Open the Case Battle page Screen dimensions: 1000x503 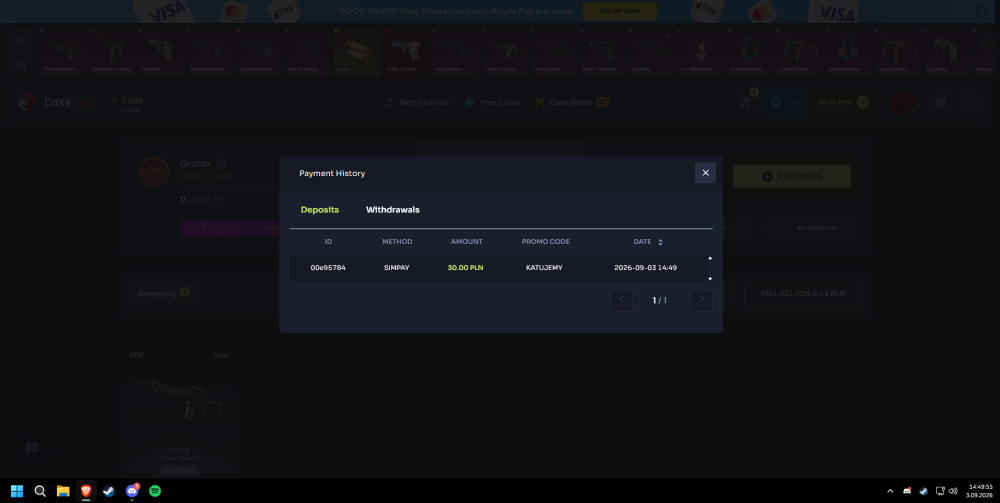click(571, 102)
